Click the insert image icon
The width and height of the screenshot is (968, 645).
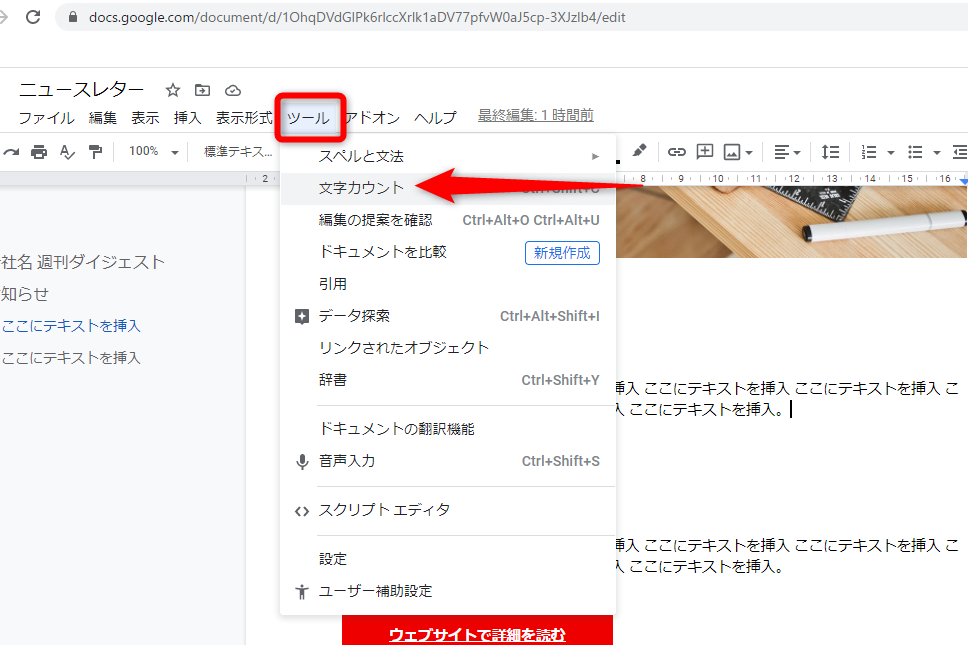732,152
